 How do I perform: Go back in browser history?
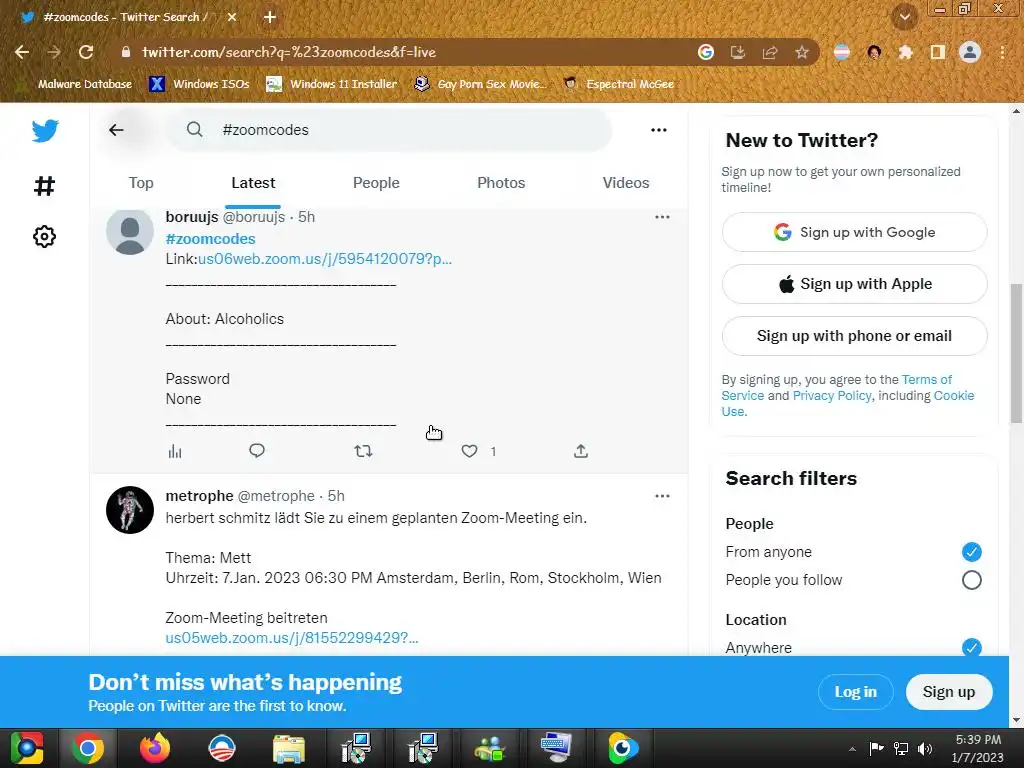coord(22,52)
